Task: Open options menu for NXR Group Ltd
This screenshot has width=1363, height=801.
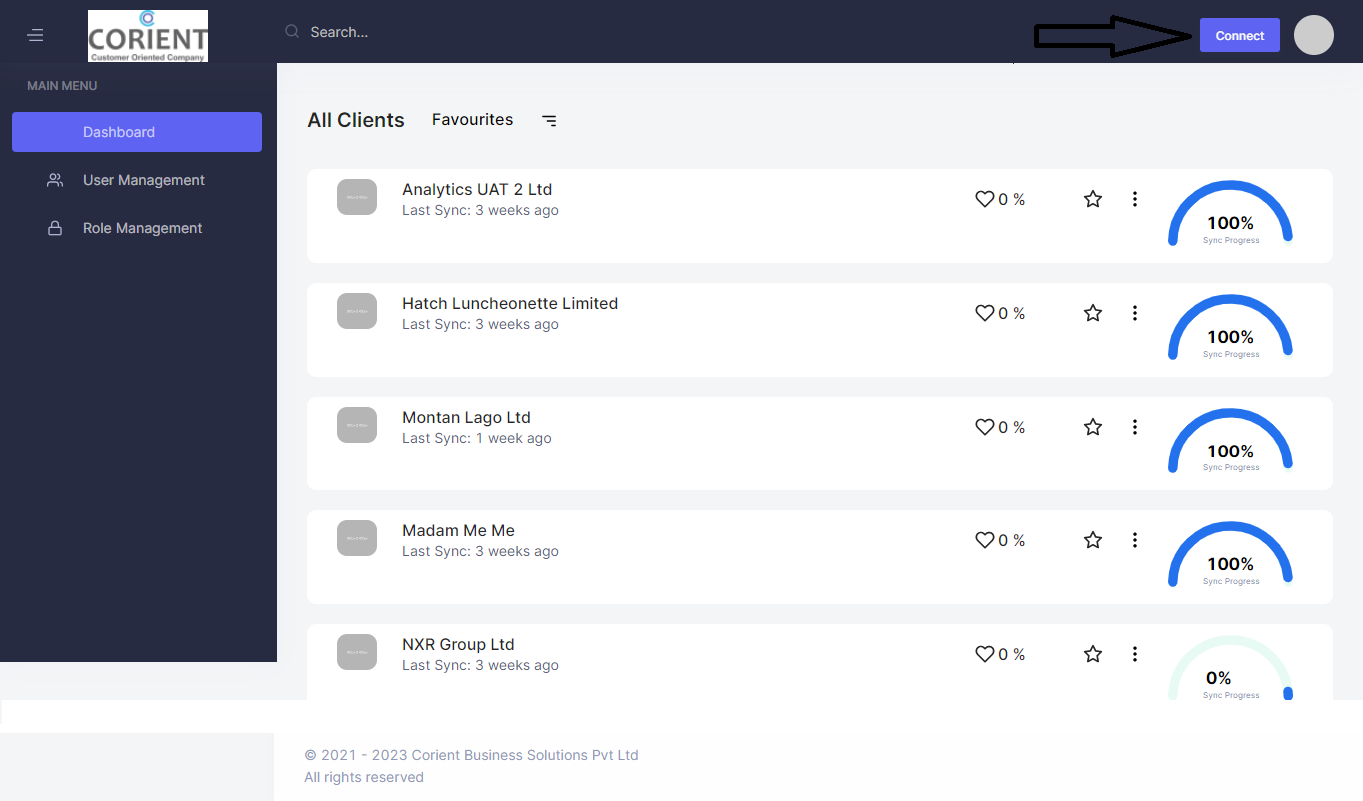Action: click(x=1134, y=654)
